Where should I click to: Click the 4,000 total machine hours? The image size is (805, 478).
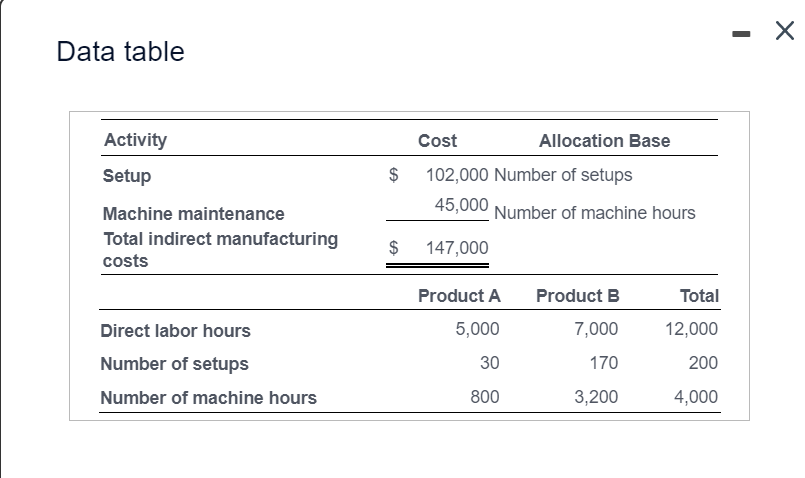click(695, 397)
